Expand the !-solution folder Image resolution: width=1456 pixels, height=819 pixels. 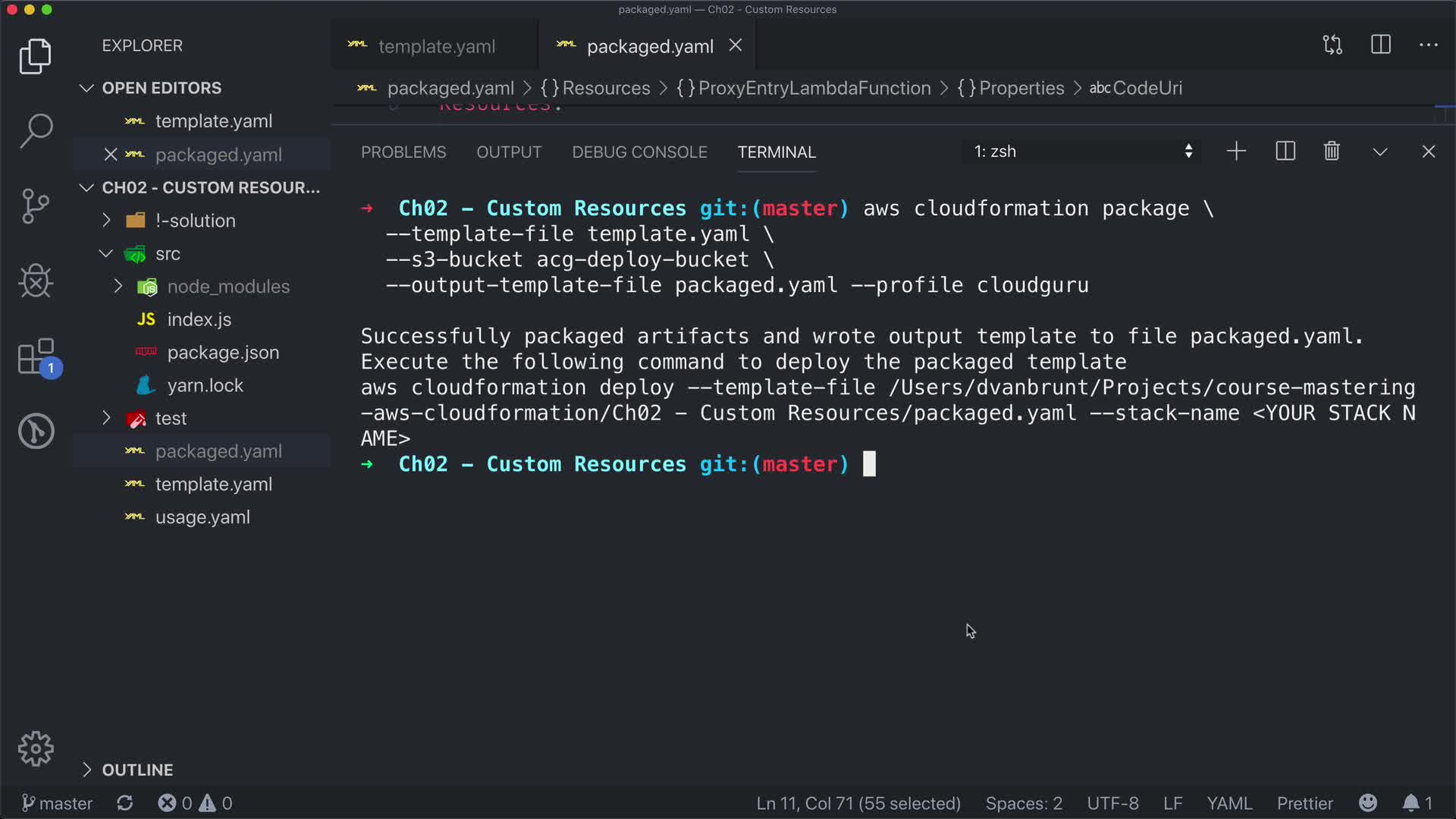pyautogui.click(x=195, y=221)
